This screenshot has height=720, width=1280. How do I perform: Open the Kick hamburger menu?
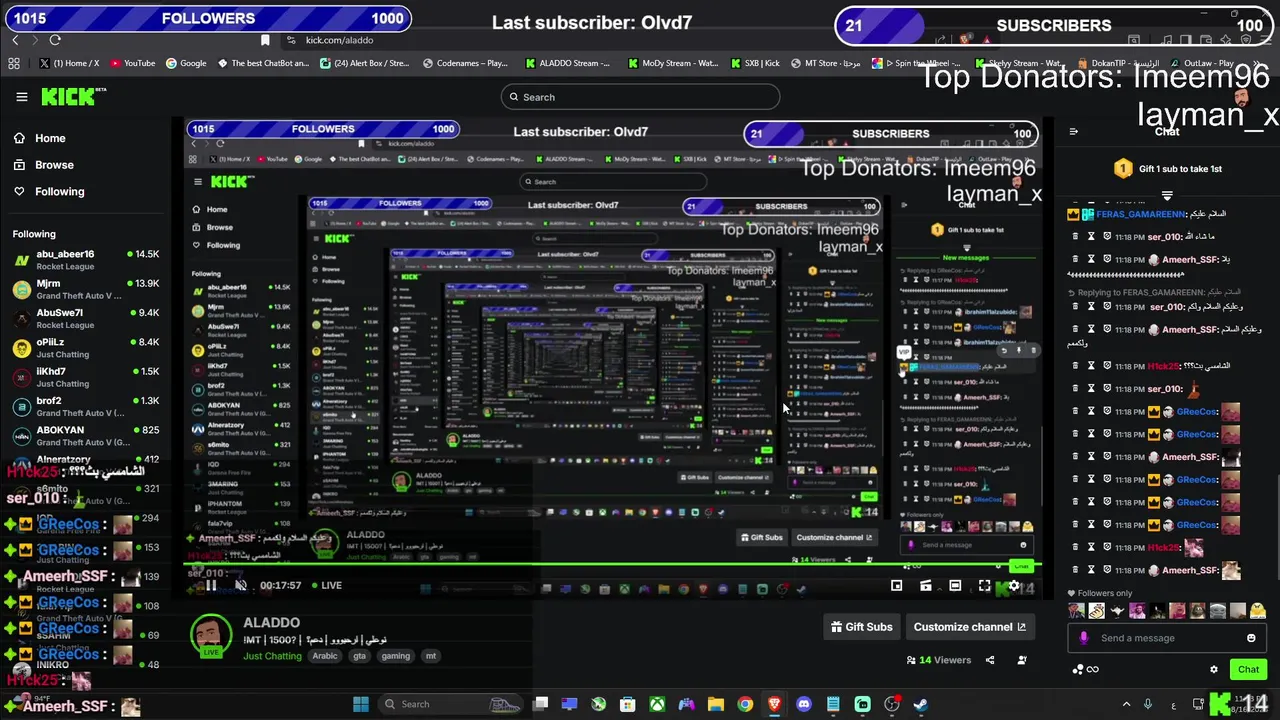pos(22,97)
